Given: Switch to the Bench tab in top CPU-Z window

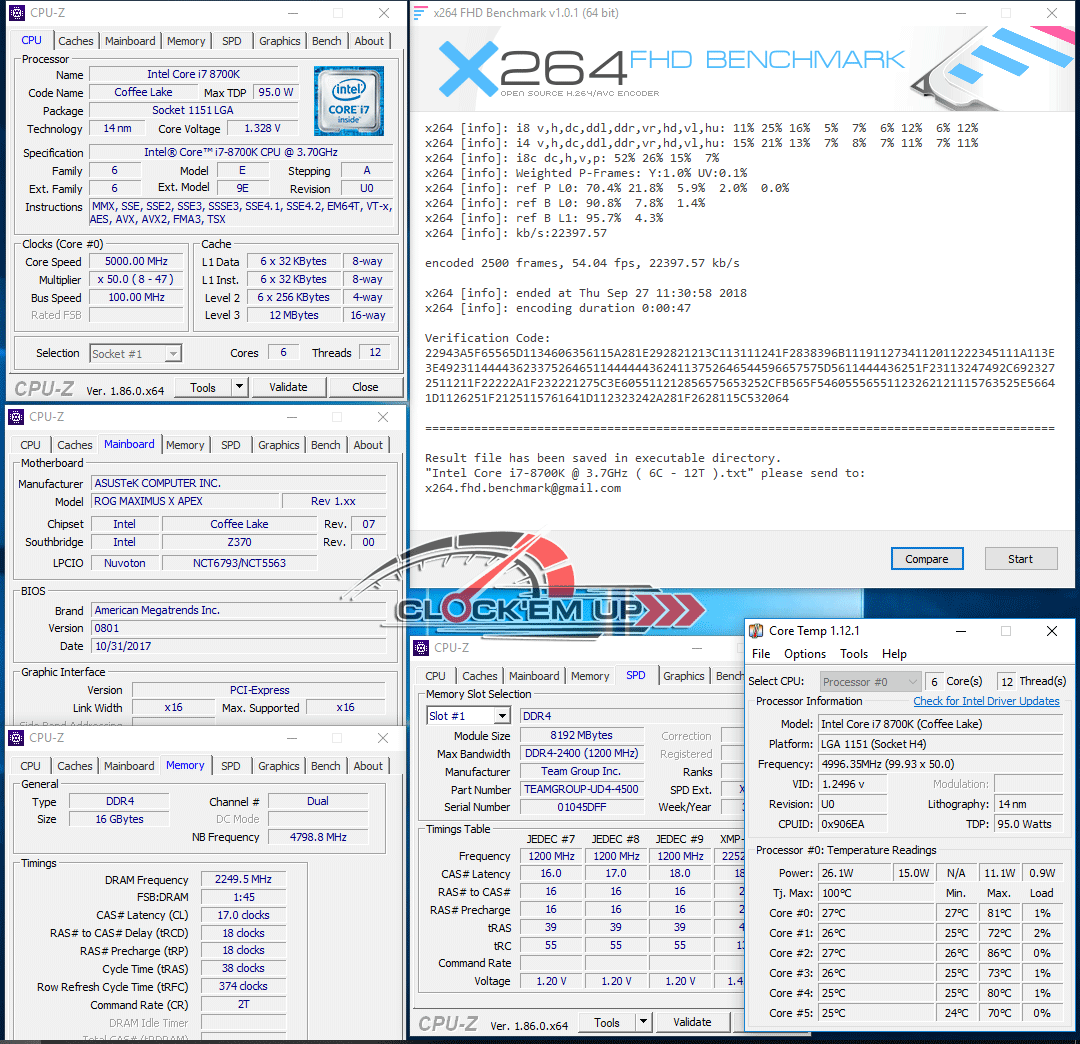Looking at the screenshot, I should coord(326,41).
